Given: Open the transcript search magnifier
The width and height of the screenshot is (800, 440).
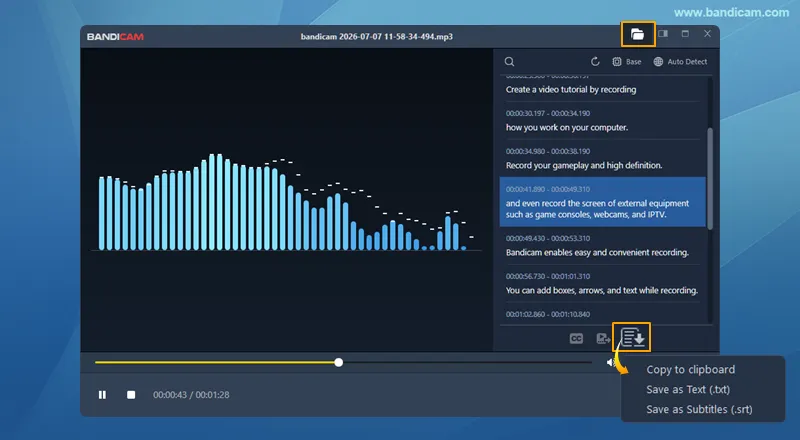Looking at the screenshot, I should click(x=509, y=62).
